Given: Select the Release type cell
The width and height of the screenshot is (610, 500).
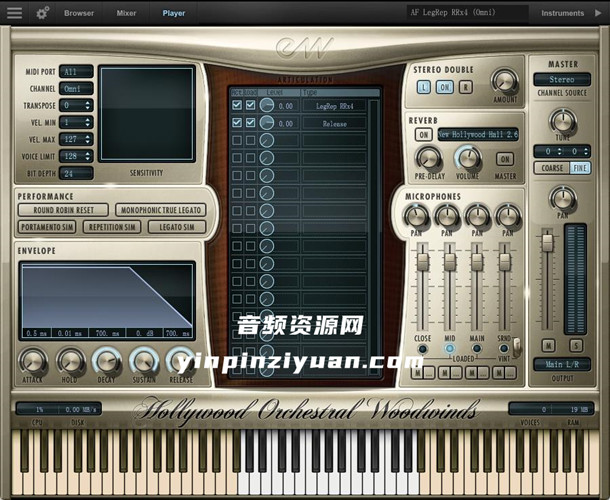Looking at the screenshot, I should click(334, 124).
